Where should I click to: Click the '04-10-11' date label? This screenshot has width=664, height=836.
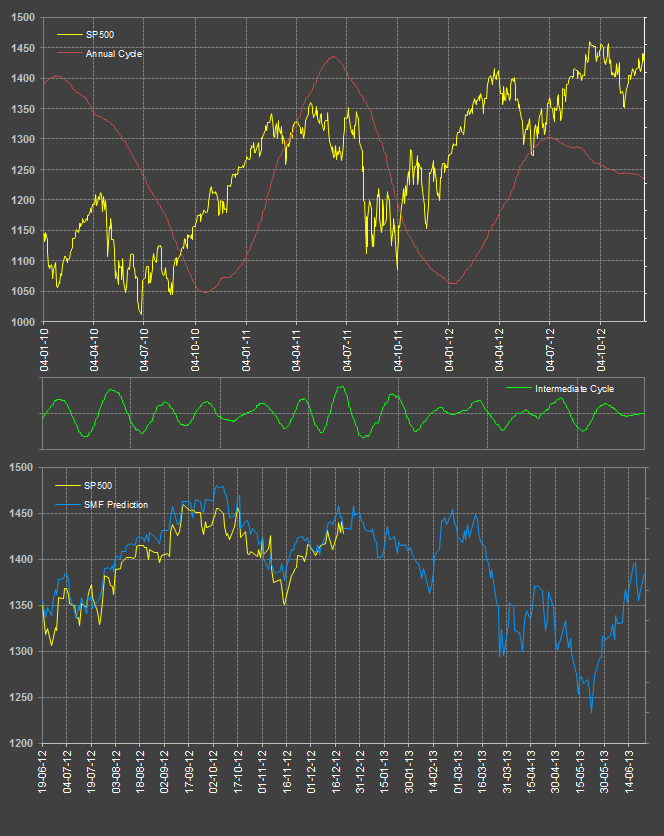coord(398,350)
